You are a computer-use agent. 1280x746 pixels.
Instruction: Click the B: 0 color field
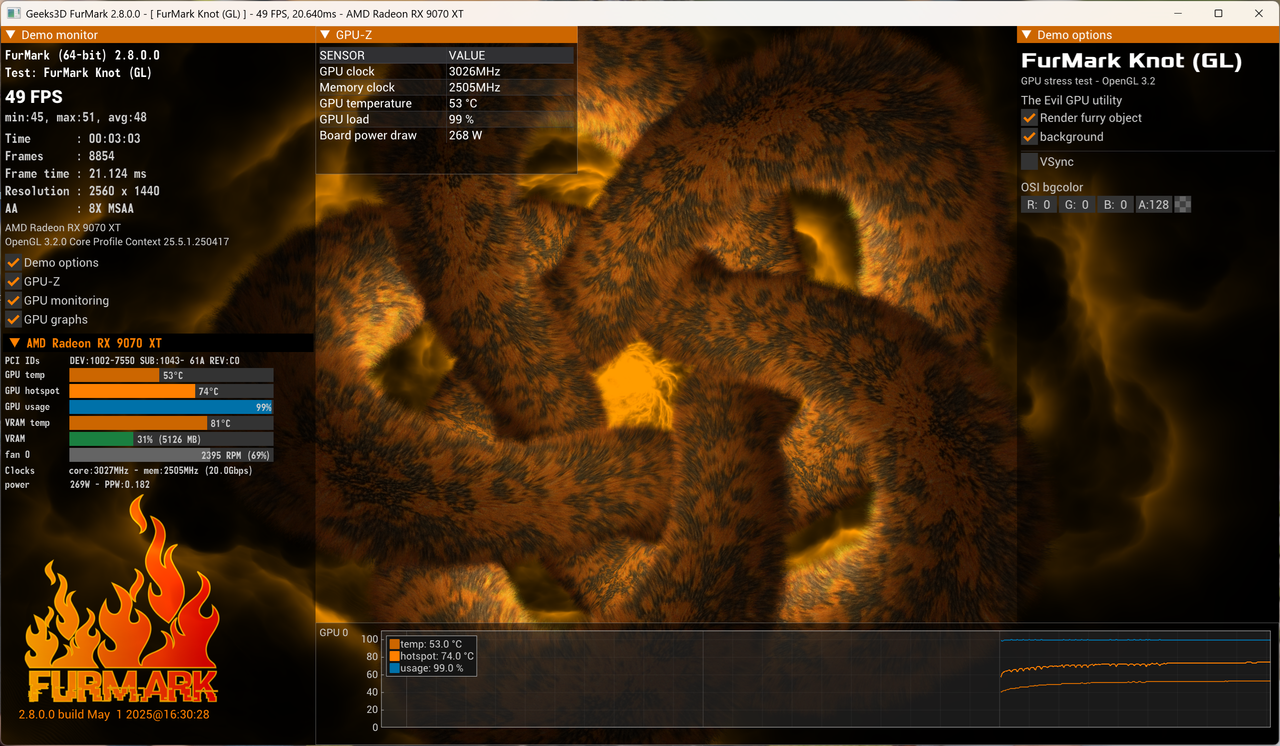pos(1115,205)
